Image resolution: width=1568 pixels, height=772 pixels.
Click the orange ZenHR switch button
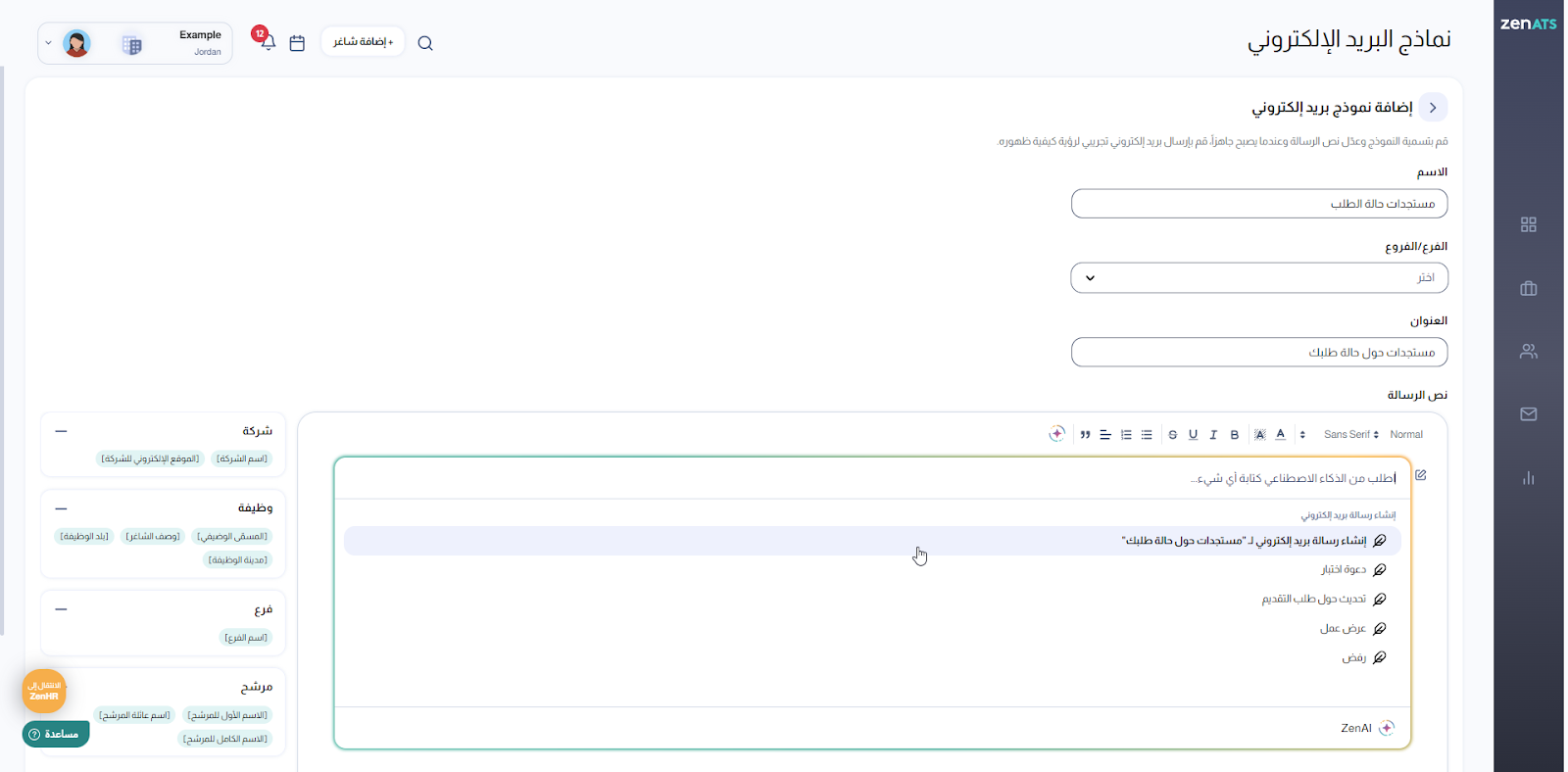(x=44, y=692)
